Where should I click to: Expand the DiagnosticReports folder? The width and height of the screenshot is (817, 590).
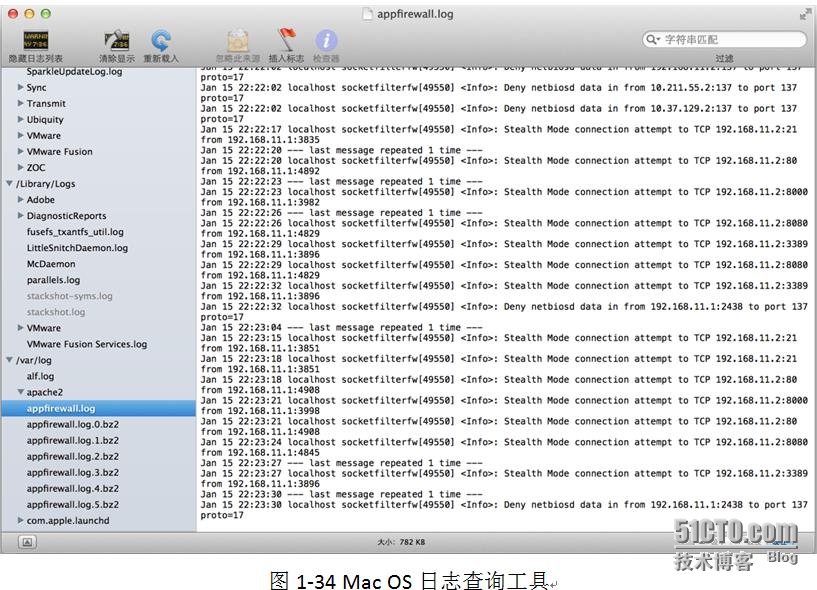(20, 215)
